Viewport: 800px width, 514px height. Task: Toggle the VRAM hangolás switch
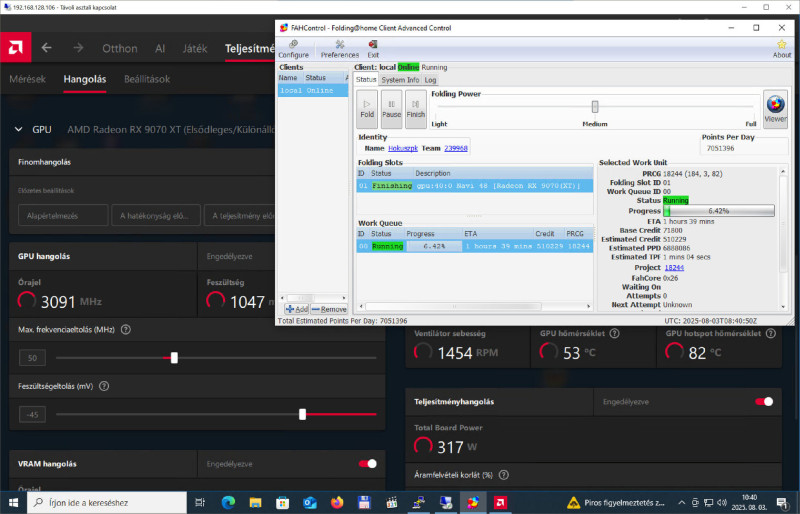click(x=367, y=464)
